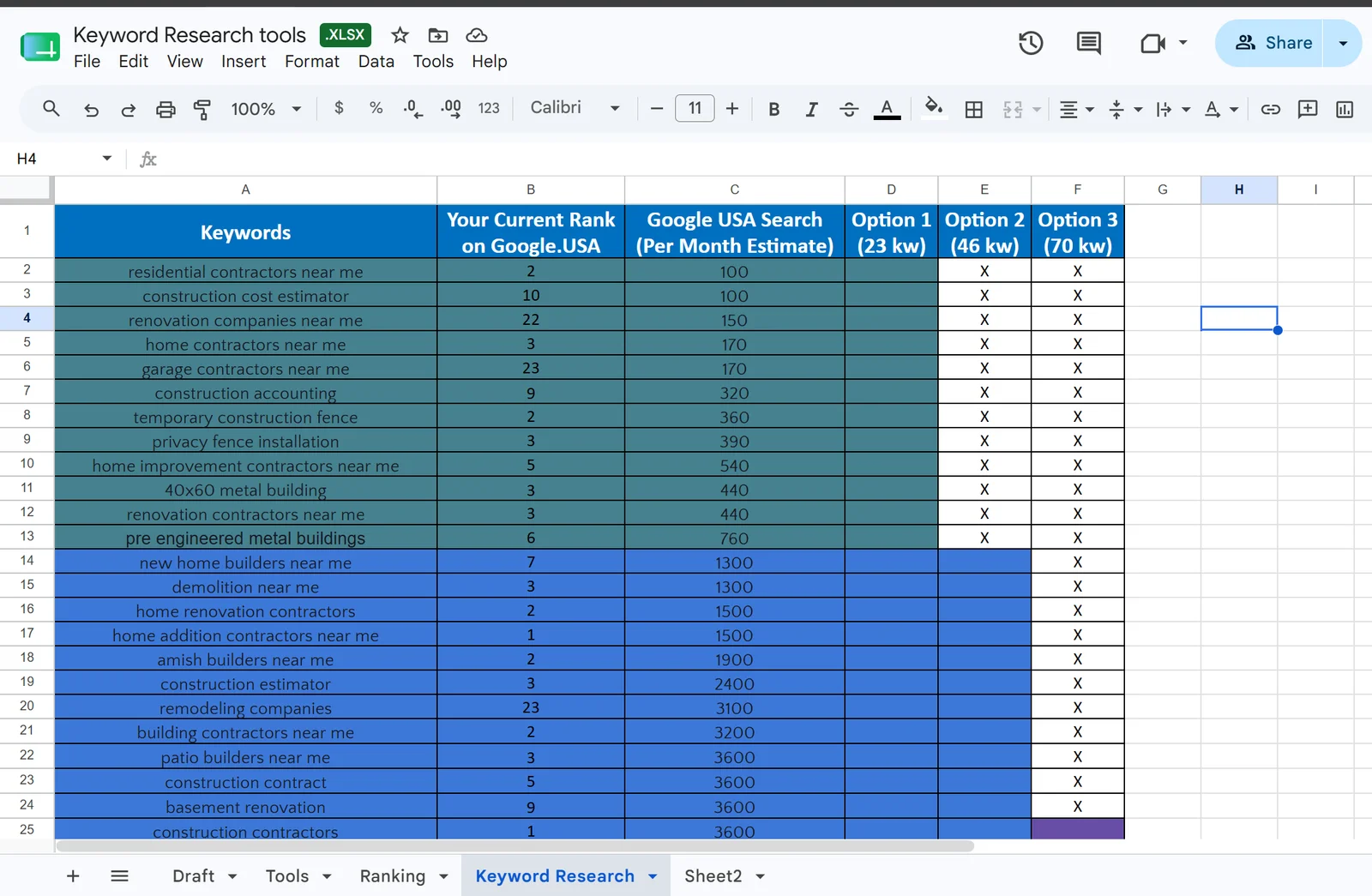Insert a comment from toolbar
Image resolution: width=1372 pixels, height=896 pixels.
pyautogui.click(x=1308, y=109)
